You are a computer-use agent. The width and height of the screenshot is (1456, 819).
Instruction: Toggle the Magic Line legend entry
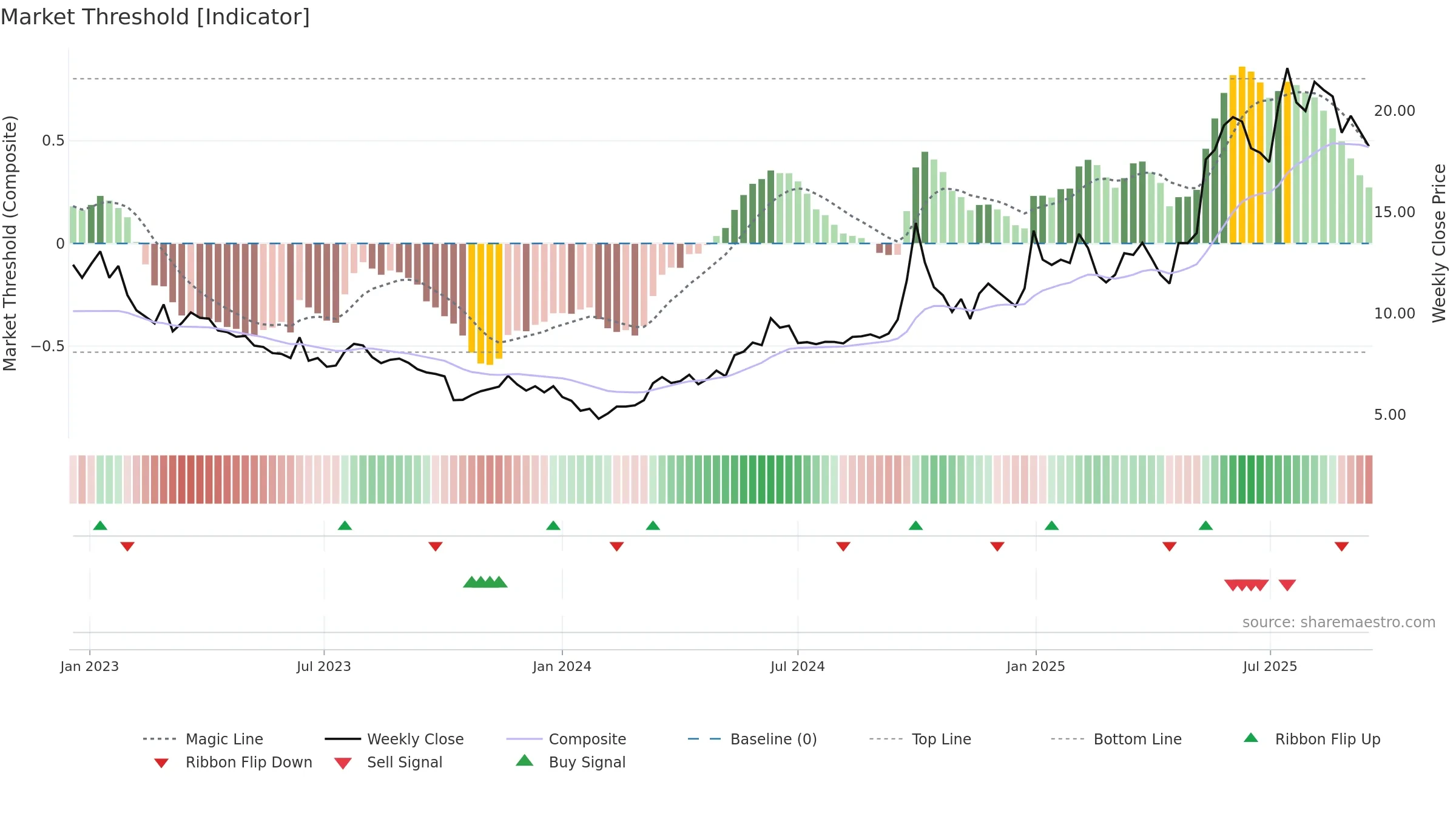pos(203,739)
